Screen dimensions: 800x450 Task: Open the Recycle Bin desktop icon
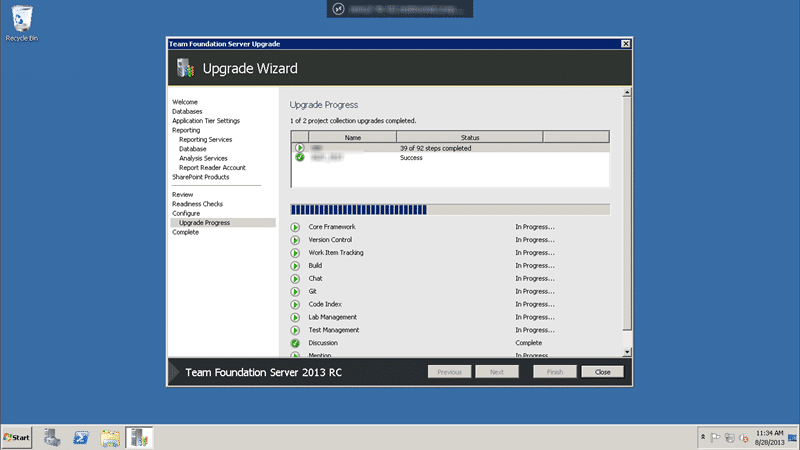(21, 23)
